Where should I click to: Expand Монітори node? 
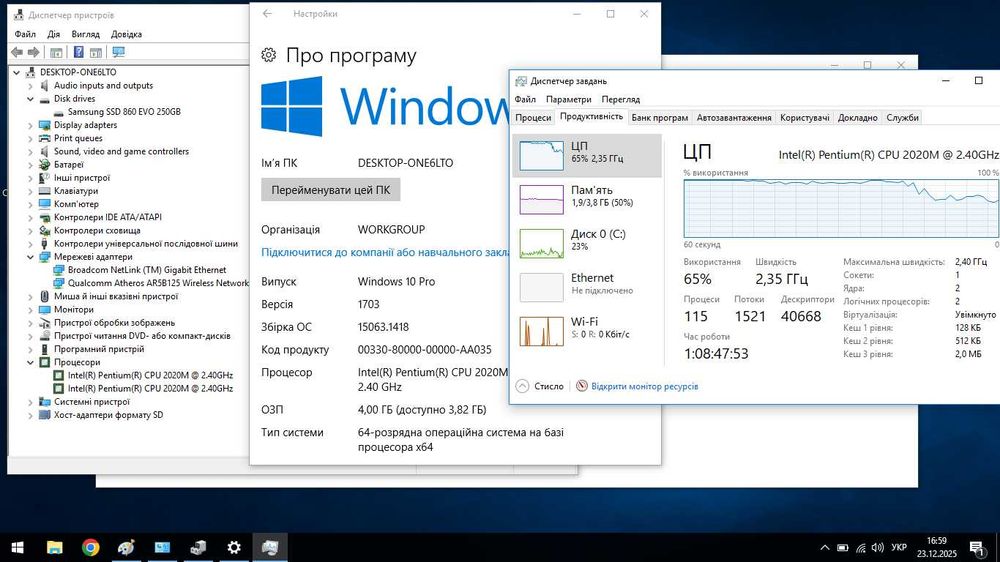click(x=30, y=309)
